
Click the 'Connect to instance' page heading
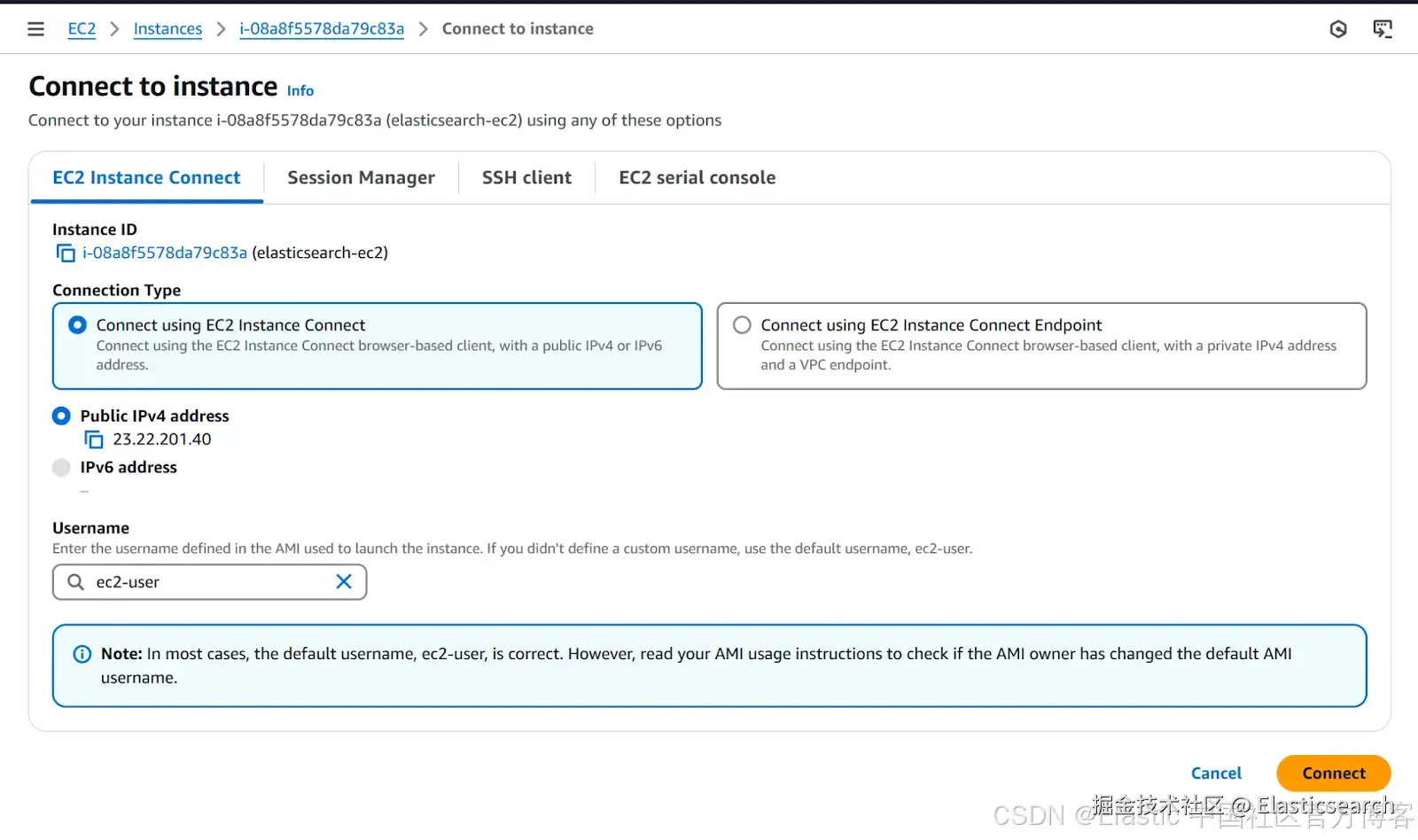(153, 87)
